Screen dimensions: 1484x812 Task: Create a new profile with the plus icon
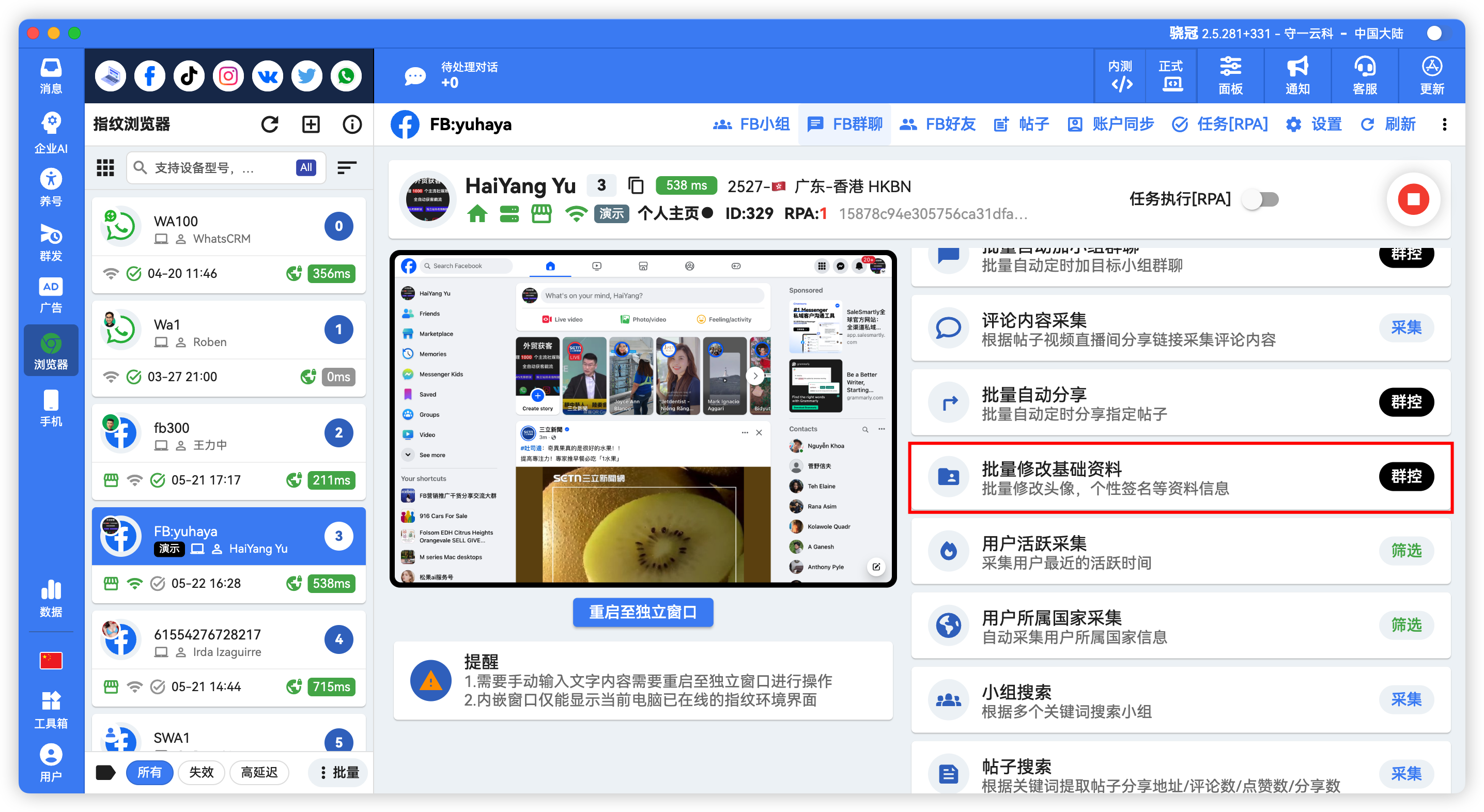[x=311, y=124]
